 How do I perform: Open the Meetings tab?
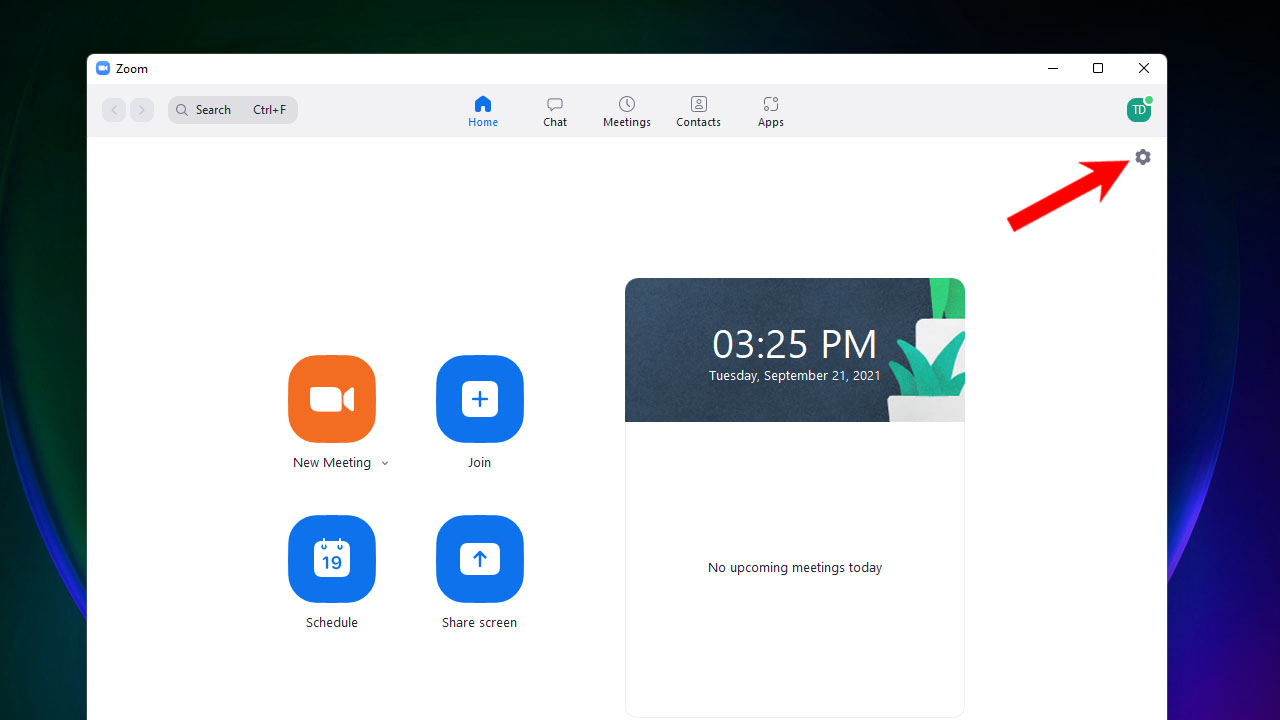tap(627, 111)
